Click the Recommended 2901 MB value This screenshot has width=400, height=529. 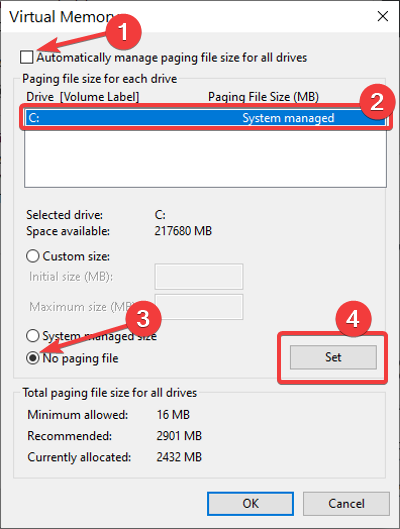[x=179, y=436]
